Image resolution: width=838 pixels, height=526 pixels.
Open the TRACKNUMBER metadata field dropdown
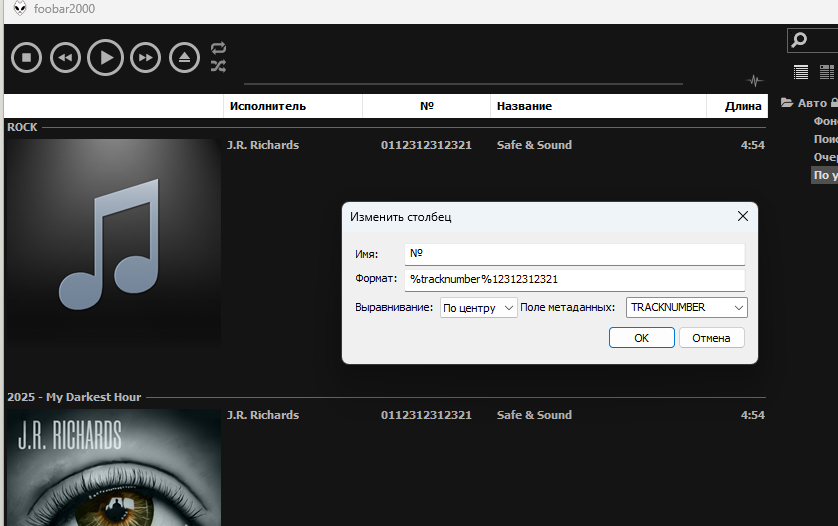pos(686,308)
